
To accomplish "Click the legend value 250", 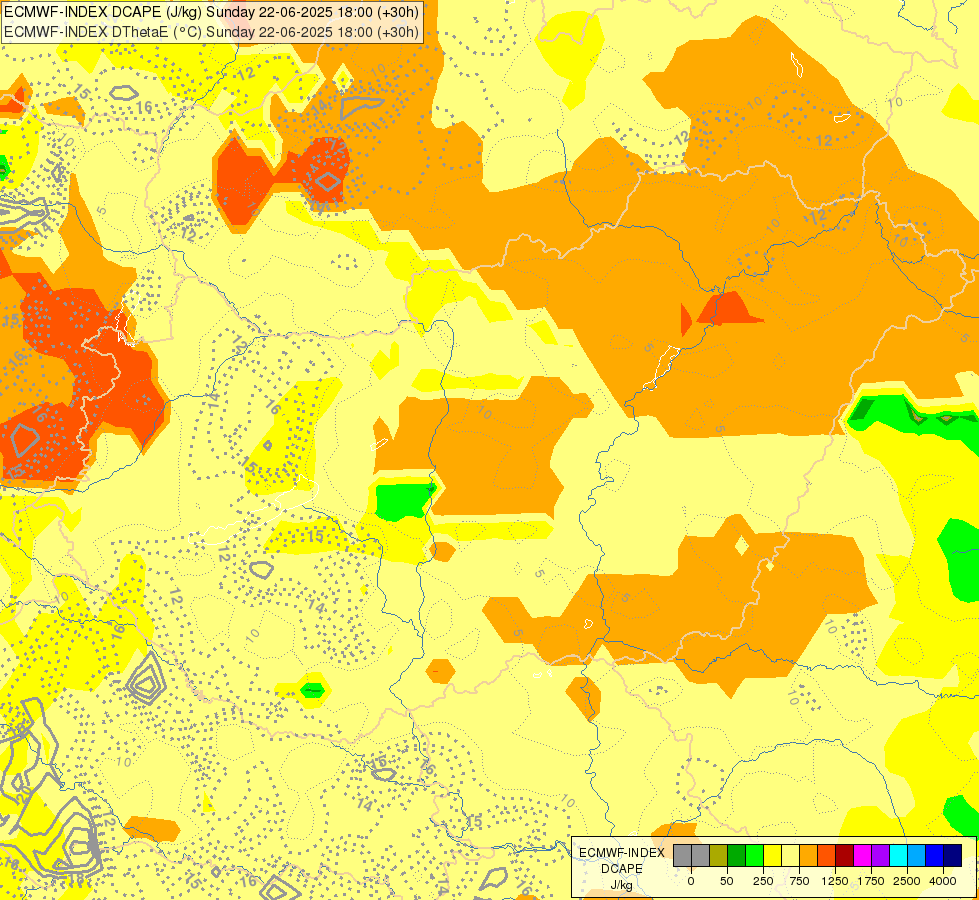I will click(x=763, y=881).
